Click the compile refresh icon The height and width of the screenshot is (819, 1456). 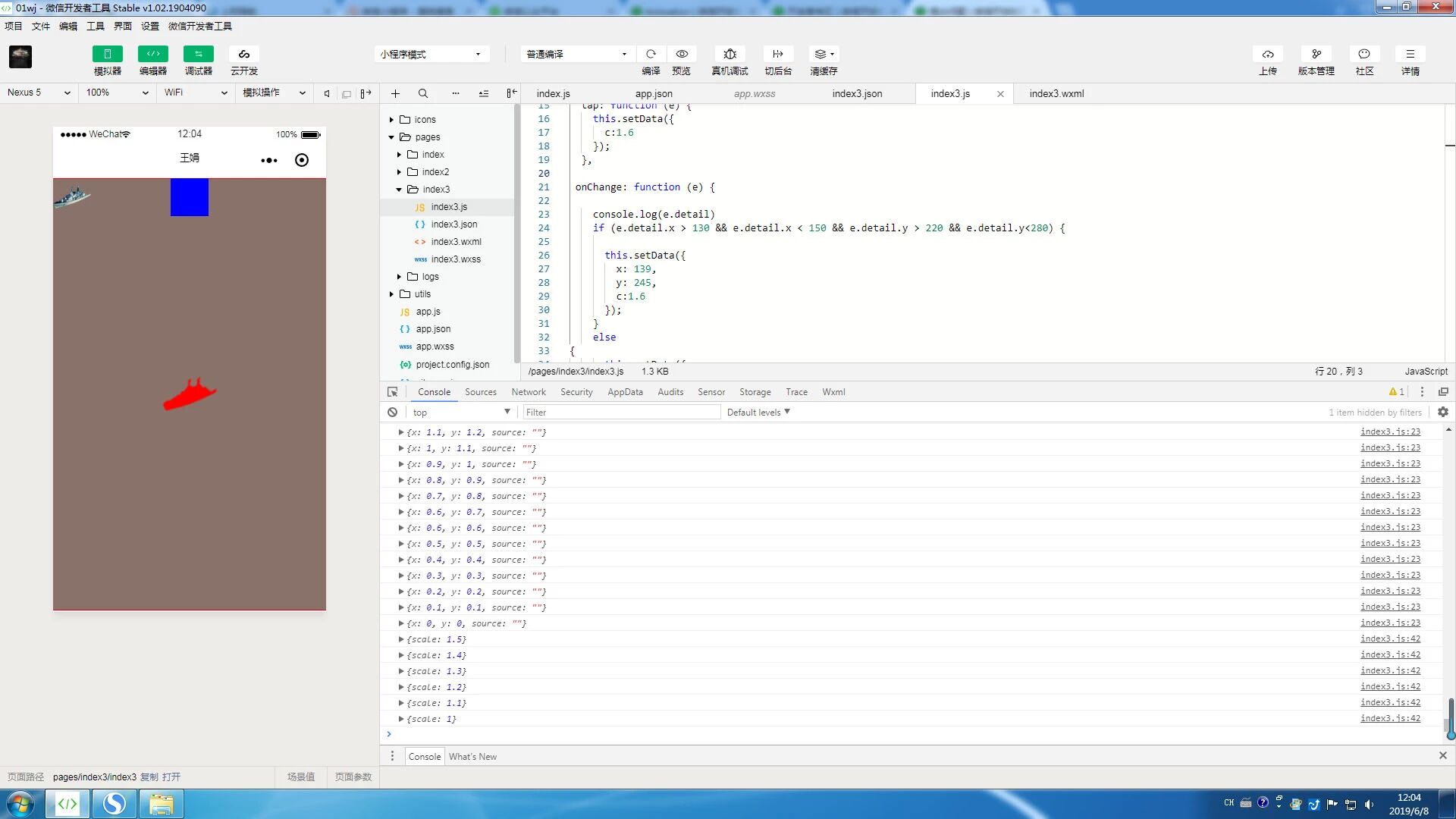[651, 54]
